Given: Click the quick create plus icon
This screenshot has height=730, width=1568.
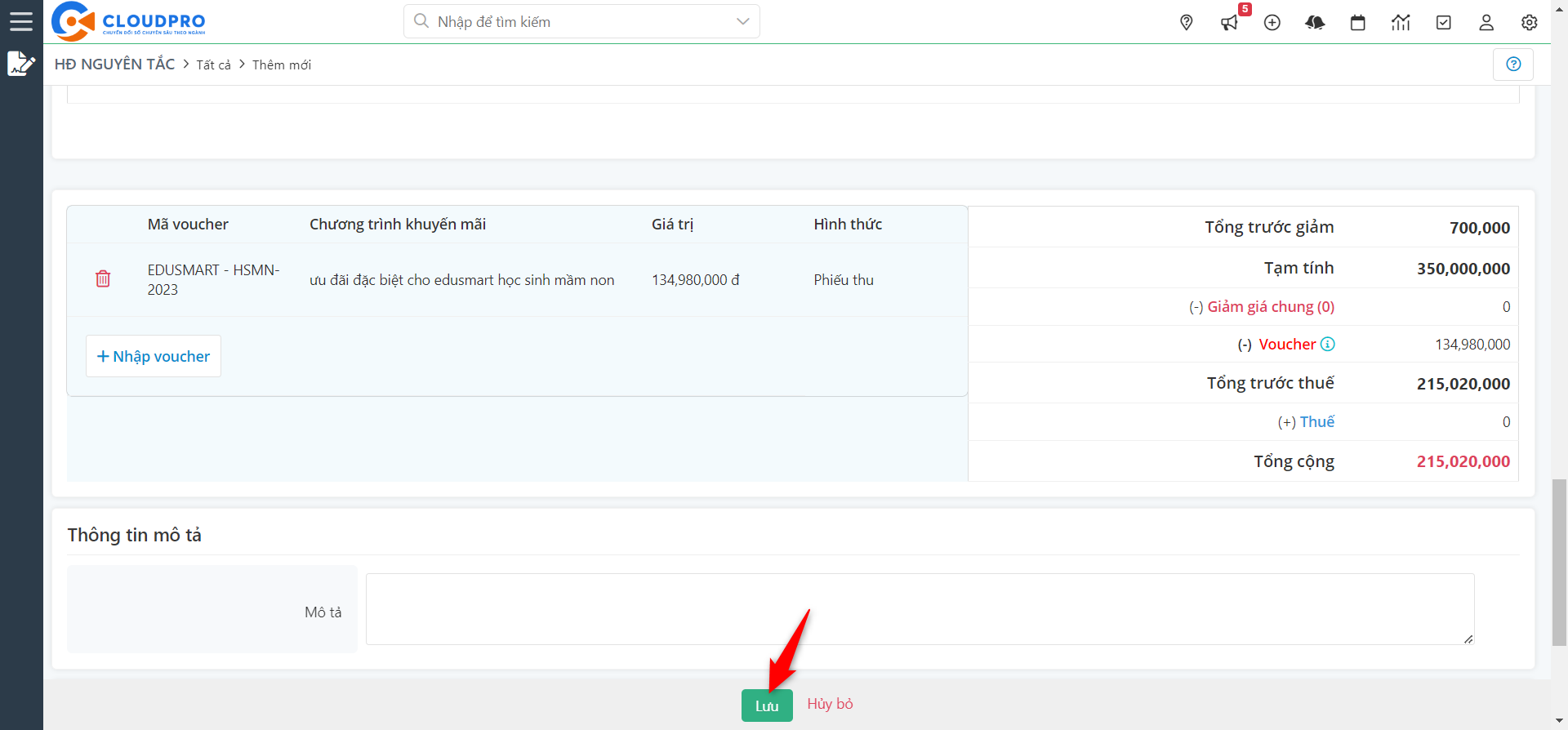Looking at the screenshot, I should coord(1272,23).
